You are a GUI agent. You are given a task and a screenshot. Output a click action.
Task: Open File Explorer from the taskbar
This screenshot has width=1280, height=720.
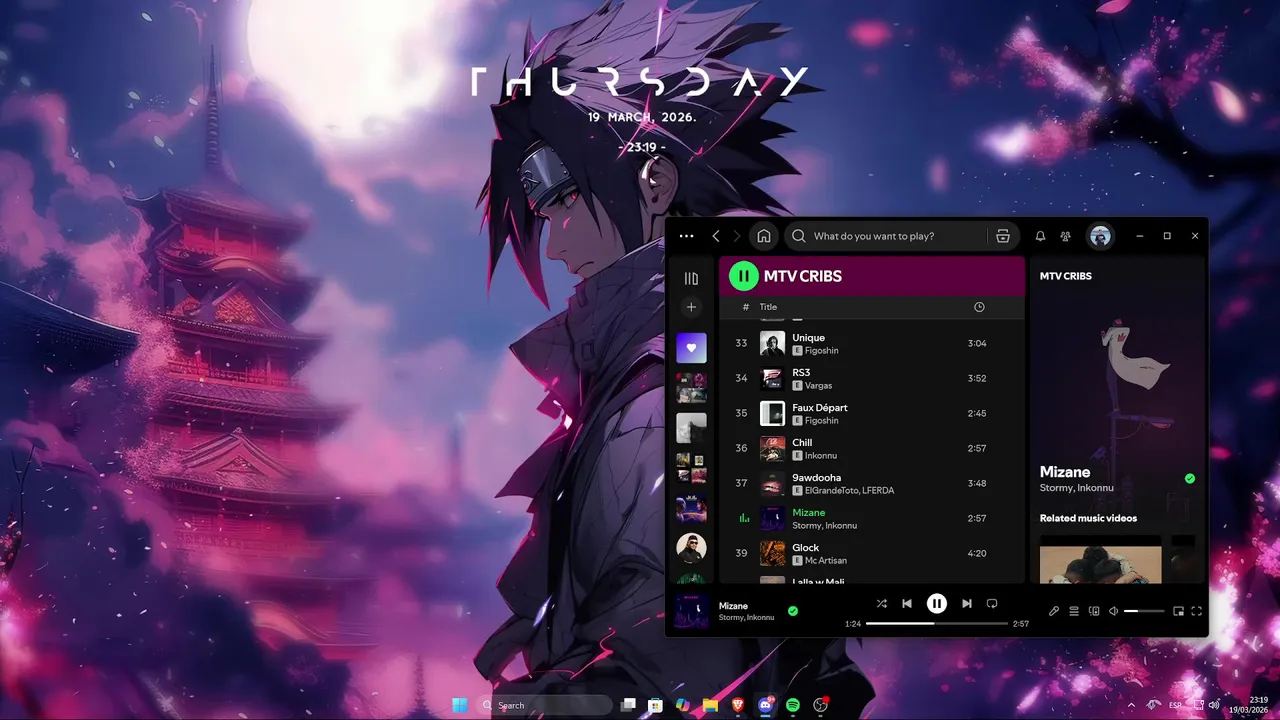pyautogui.click(x=710, y=705)
